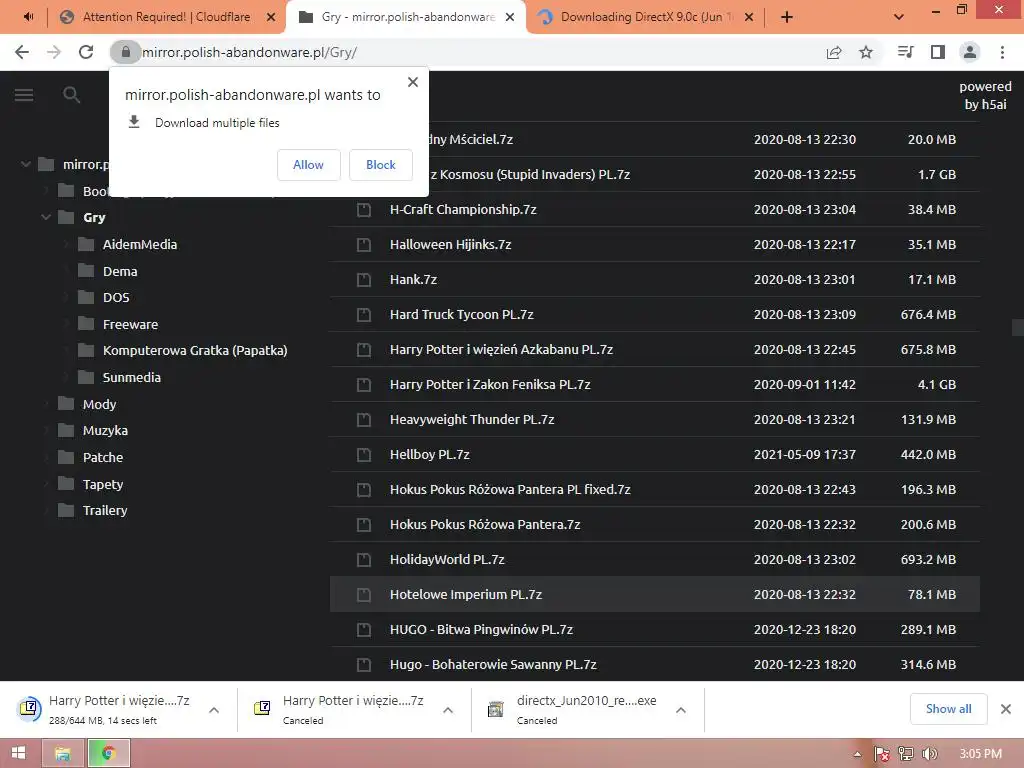Switch to Attention Required Cloudflare tab
This screenshot has width=1024, height=768.
(x=167, y=17)
